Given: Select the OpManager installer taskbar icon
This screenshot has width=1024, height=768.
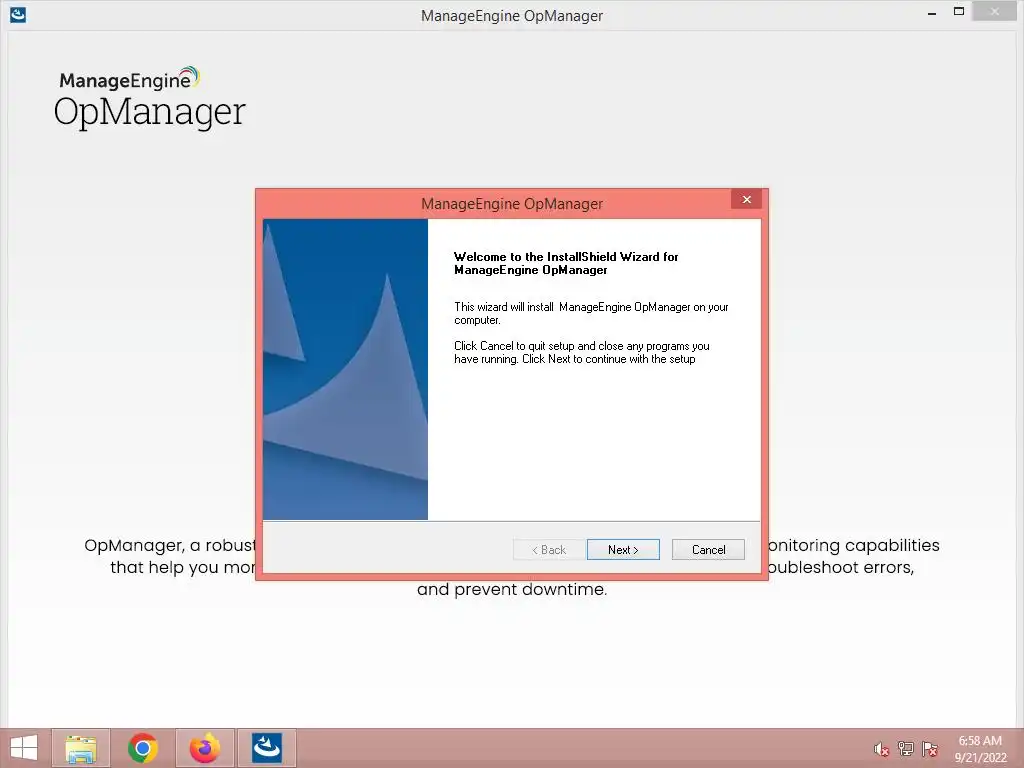Looking at the screenshot, I should tap(267, 748).
